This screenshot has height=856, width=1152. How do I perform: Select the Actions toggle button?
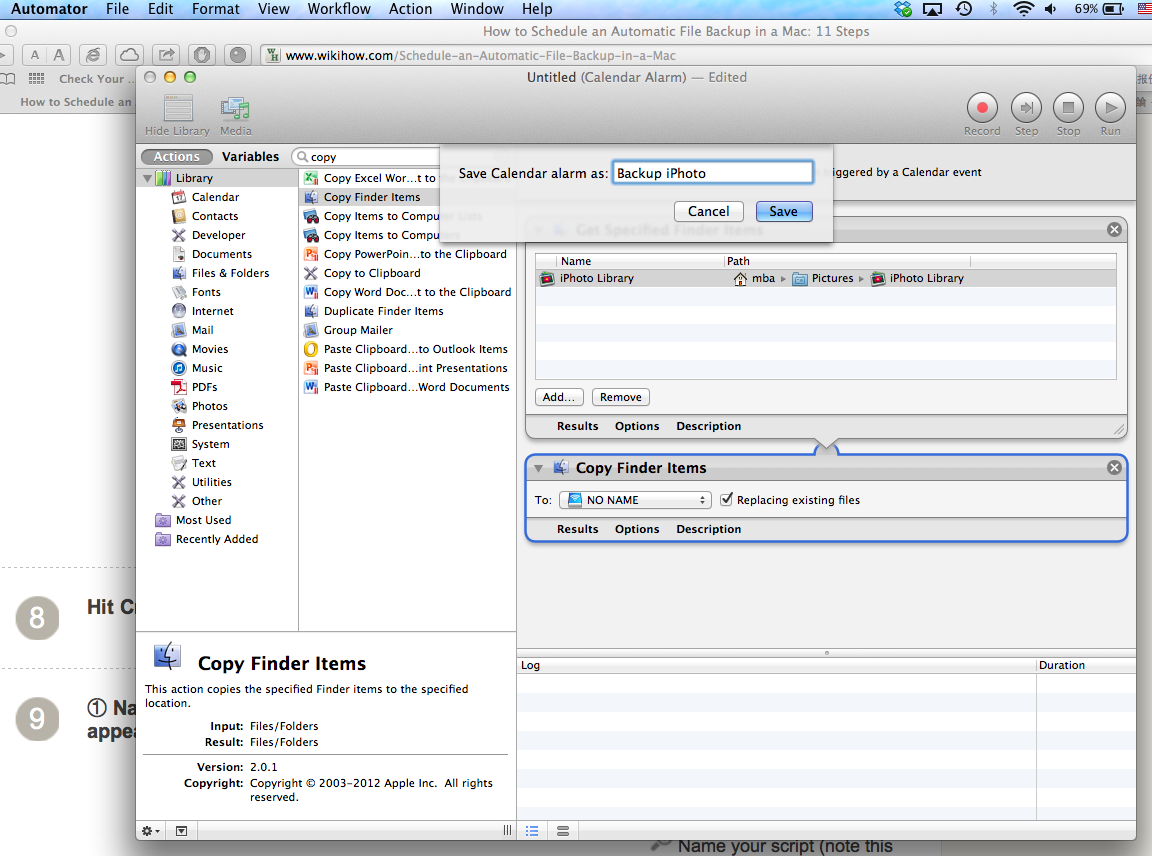176,157
